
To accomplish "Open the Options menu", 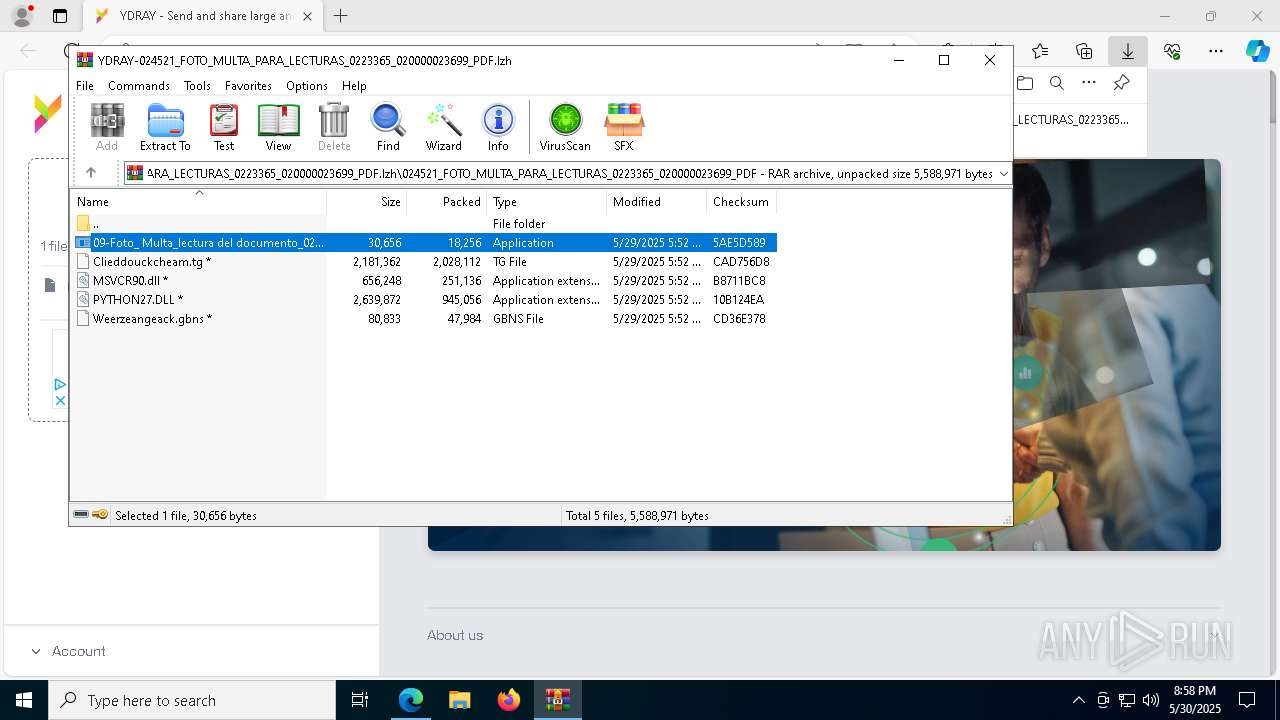I will coord(307,86).
